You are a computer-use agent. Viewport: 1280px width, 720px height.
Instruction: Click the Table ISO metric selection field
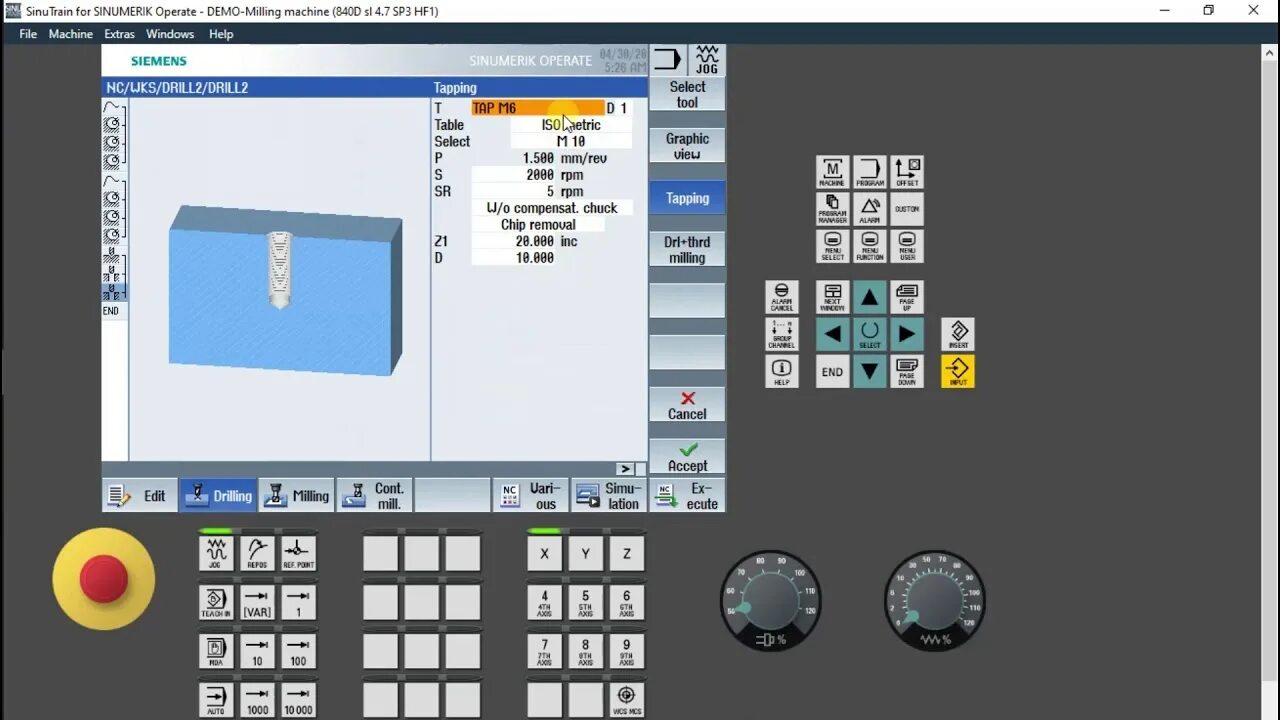tap(571, 125)
